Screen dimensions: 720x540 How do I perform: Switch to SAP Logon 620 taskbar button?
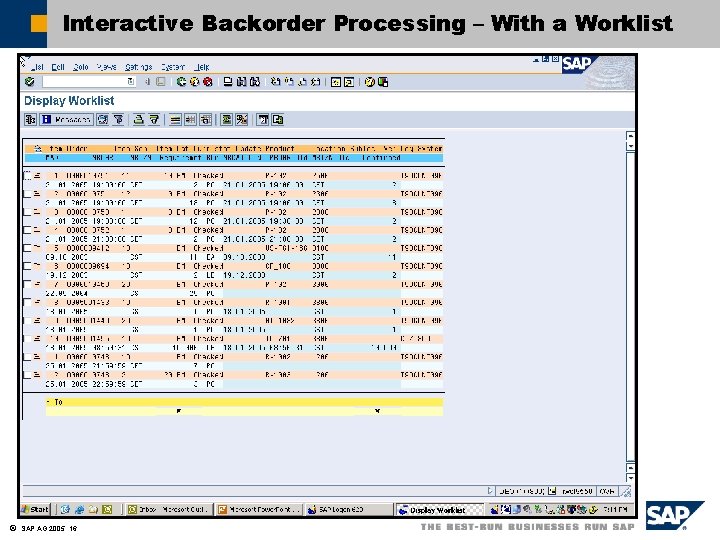click(x=349, y=509)
